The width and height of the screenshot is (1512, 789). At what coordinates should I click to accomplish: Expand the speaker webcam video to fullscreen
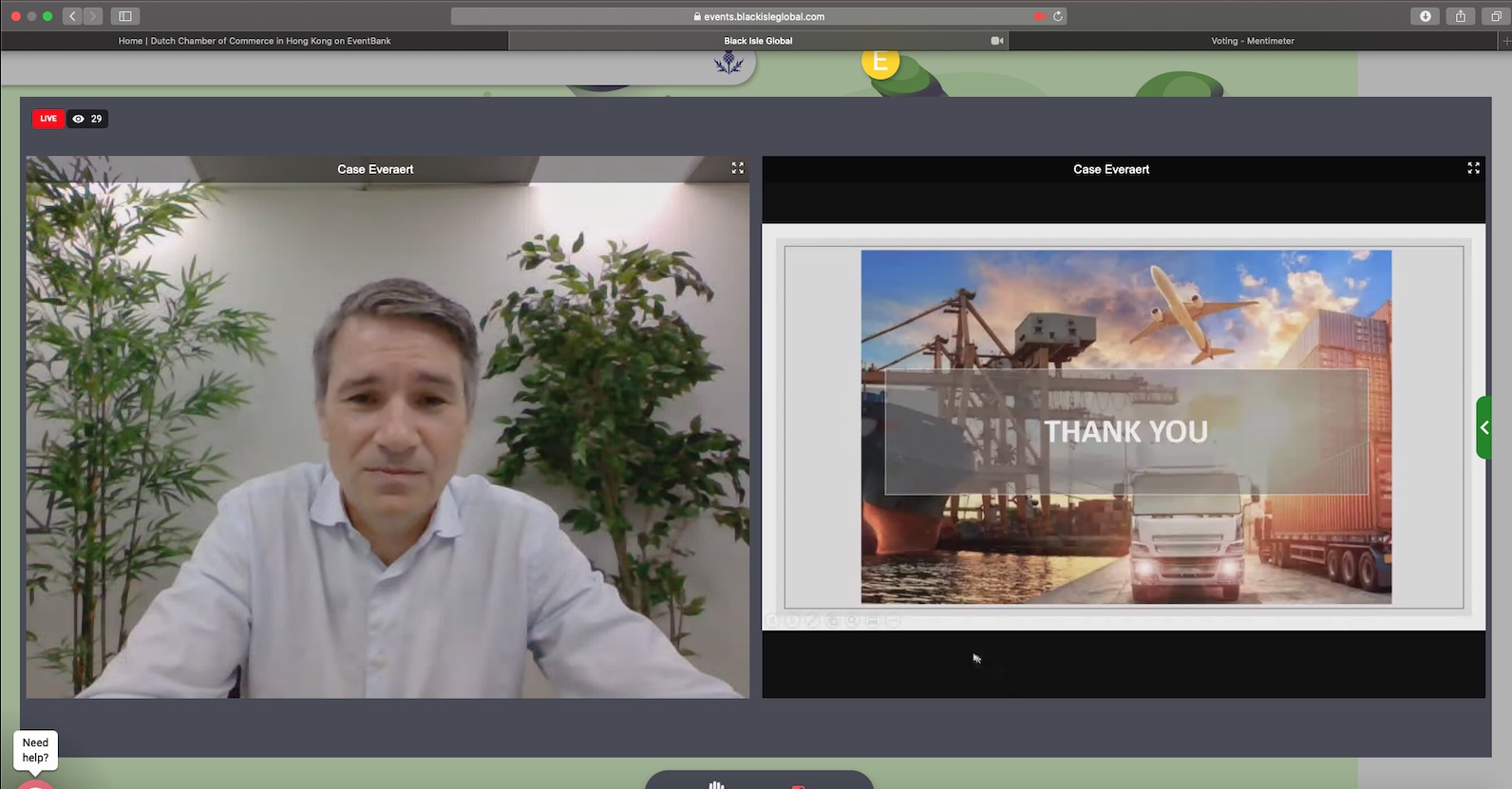[x=737, y=168]
